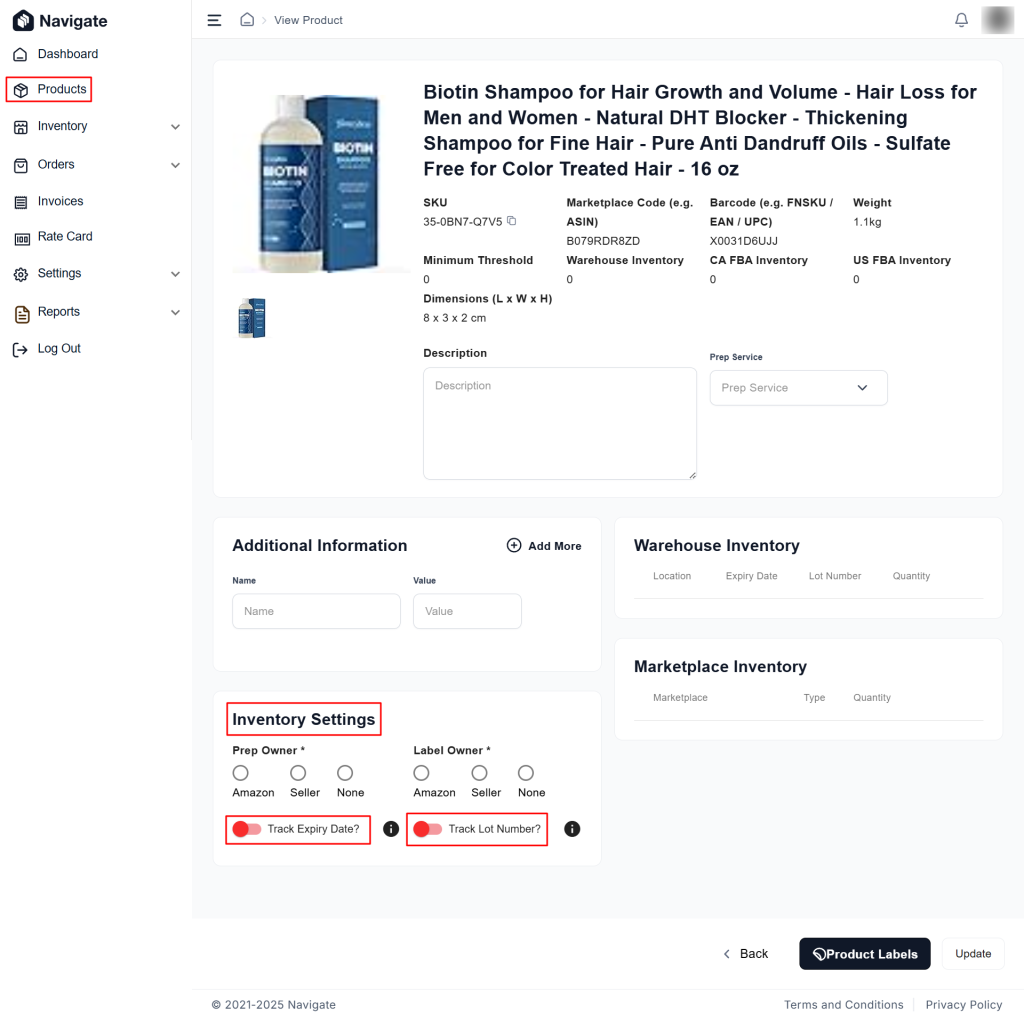Click the plus circle icon beside Add More
1024x1022 pixels.
point(514,545)
